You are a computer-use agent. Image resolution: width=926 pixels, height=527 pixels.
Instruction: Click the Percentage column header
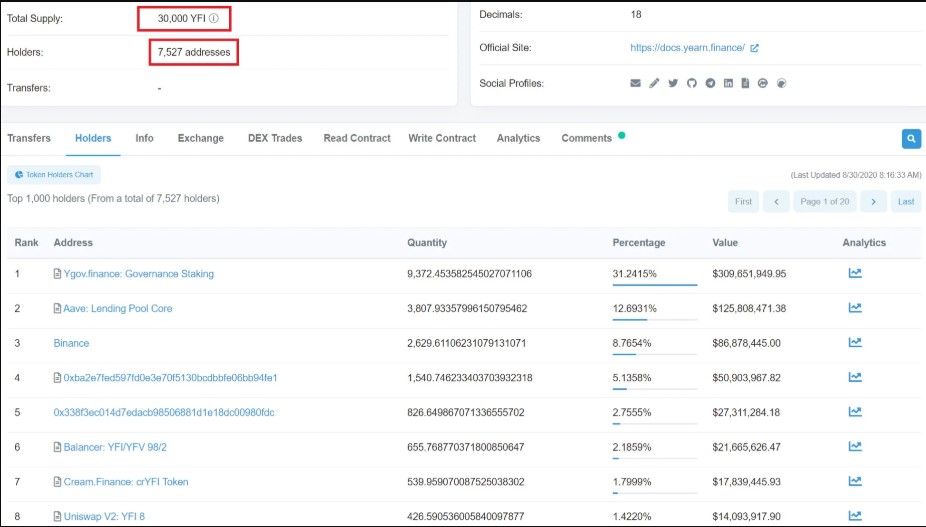tap(639, 242)
